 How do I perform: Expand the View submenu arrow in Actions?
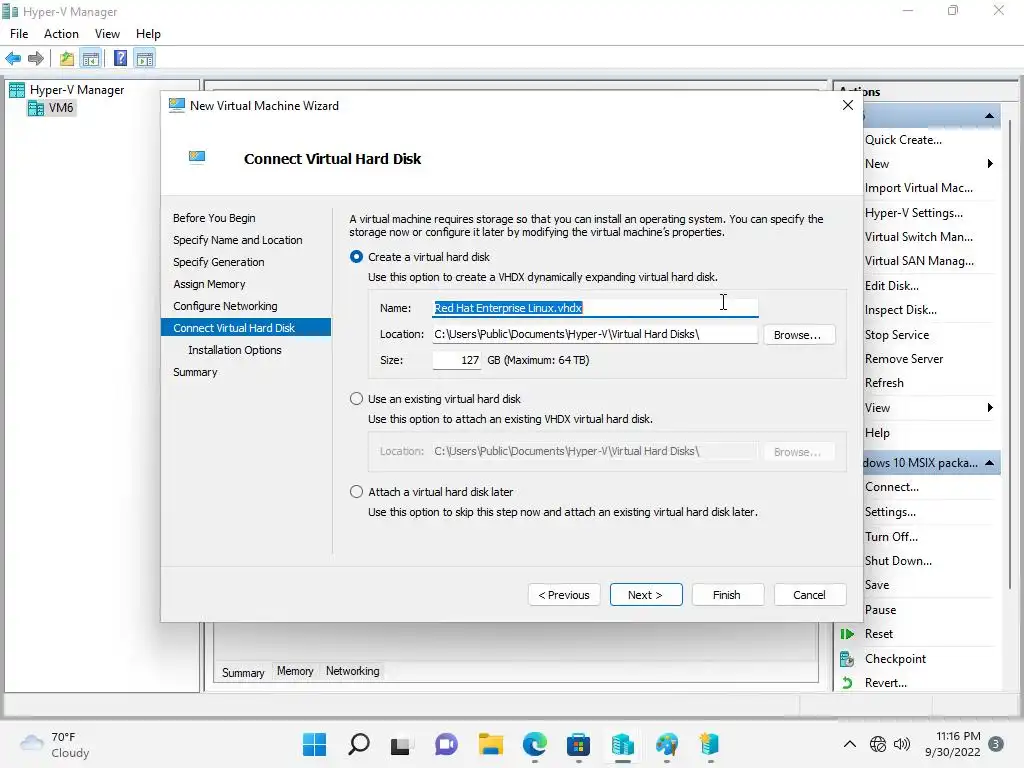pyautogui.click(x=990, y=408)
